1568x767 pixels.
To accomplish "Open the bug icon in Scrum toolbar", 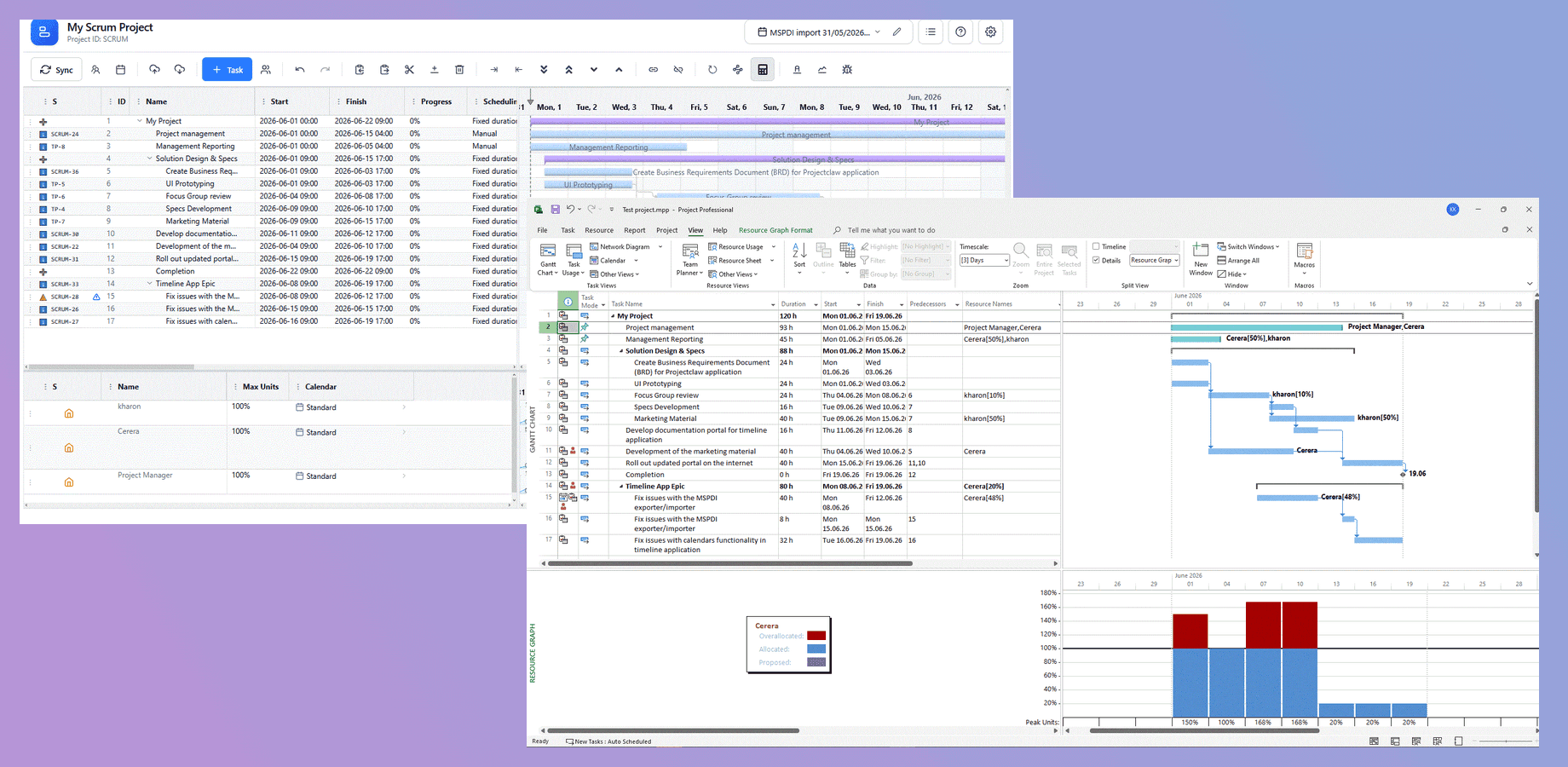I will (x=847, y=70).
